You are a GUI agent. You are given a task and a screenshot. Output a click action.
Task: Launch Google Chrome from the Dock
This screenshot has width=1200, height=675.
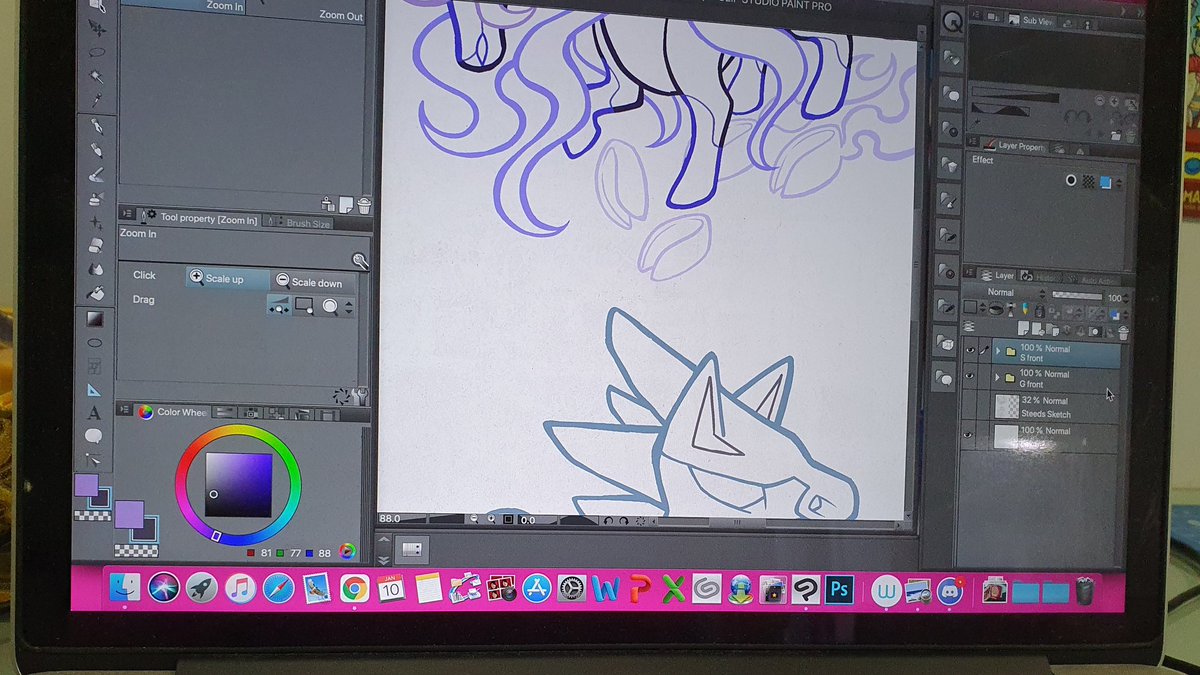click(x=354, y=588)
